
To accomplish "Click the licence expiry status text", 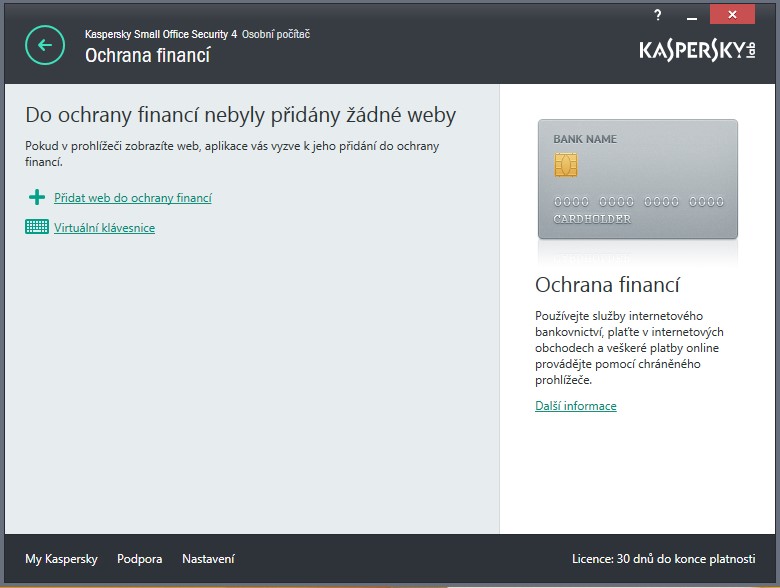I will pos(663,559).
